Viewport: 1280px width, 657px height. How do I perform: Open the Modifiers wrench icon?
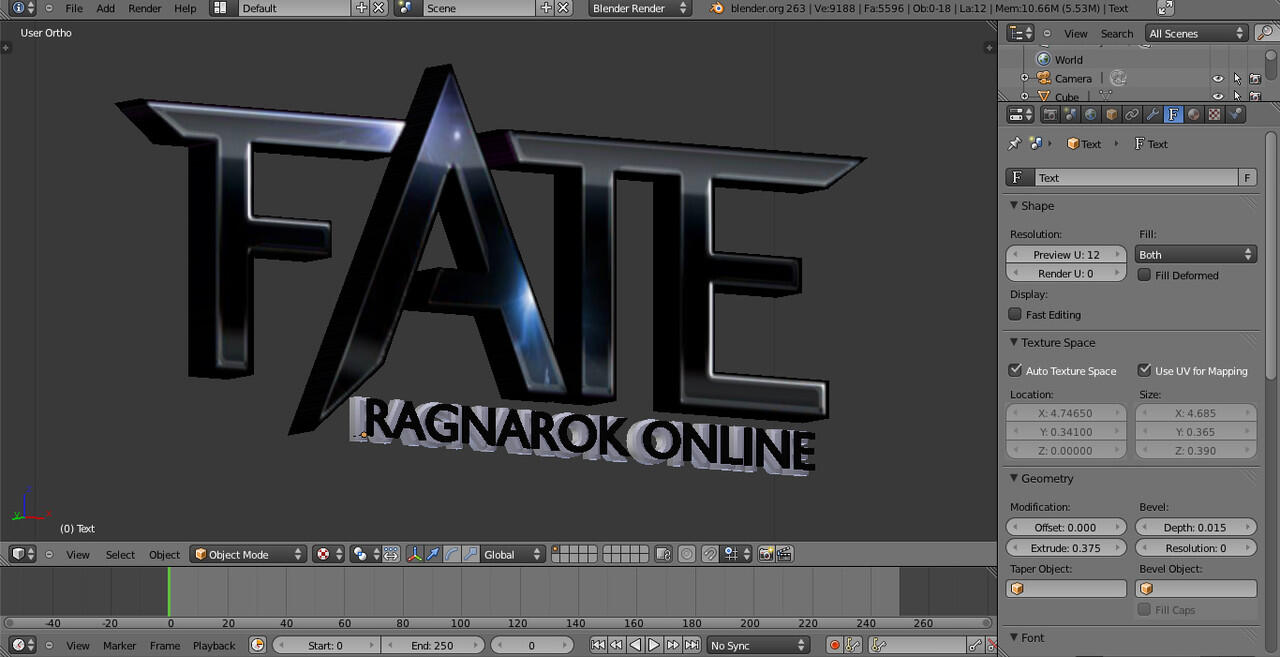pos(1152,114)
